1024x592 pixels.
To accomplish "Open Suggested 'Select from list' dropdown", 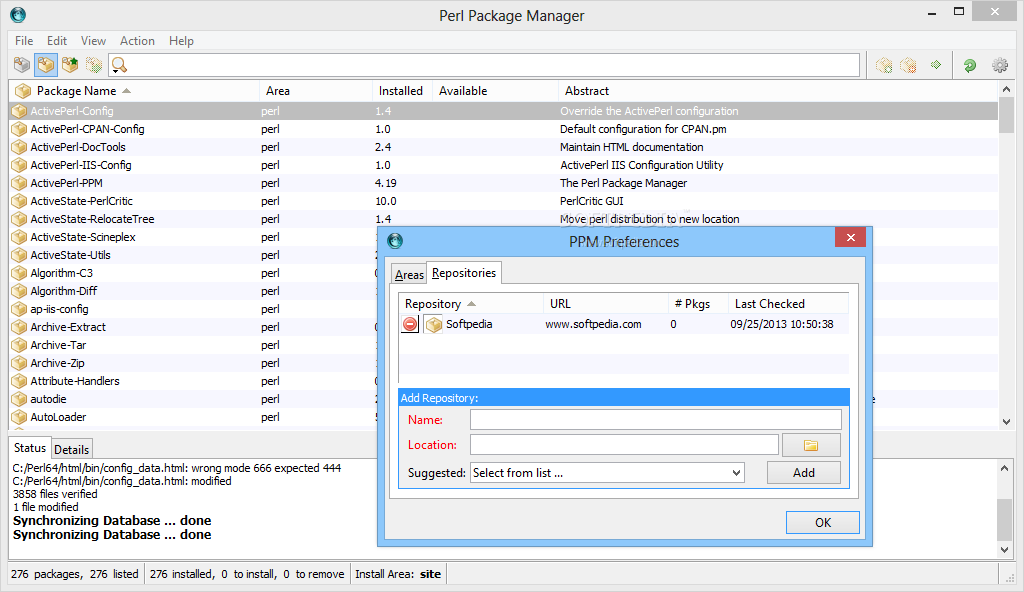I will (x=607, y=472).
